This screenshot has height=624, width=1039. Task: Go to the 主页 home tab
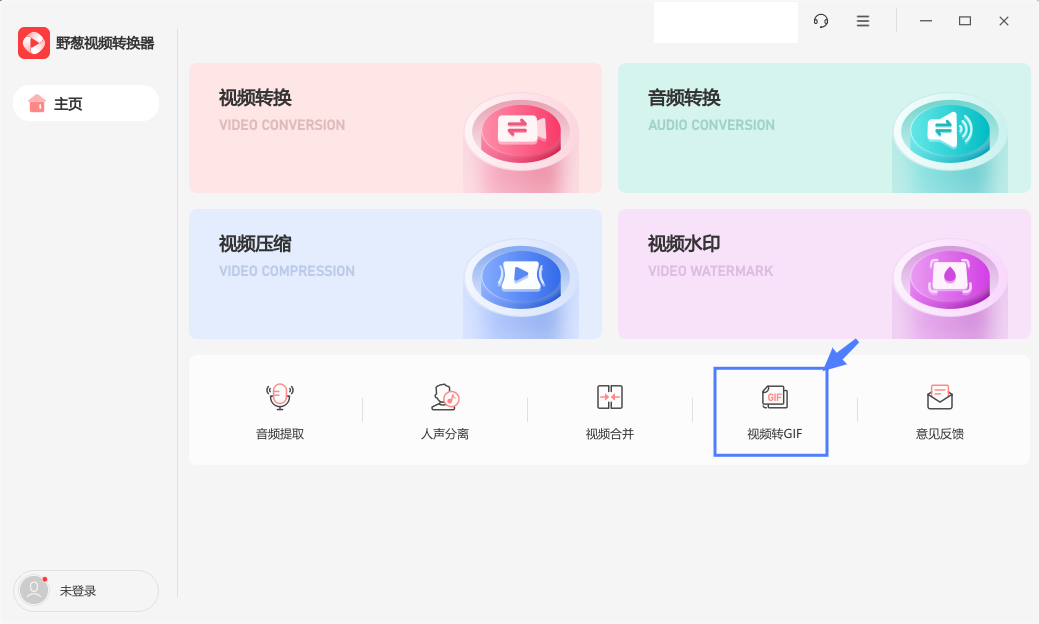pos(86,103)
